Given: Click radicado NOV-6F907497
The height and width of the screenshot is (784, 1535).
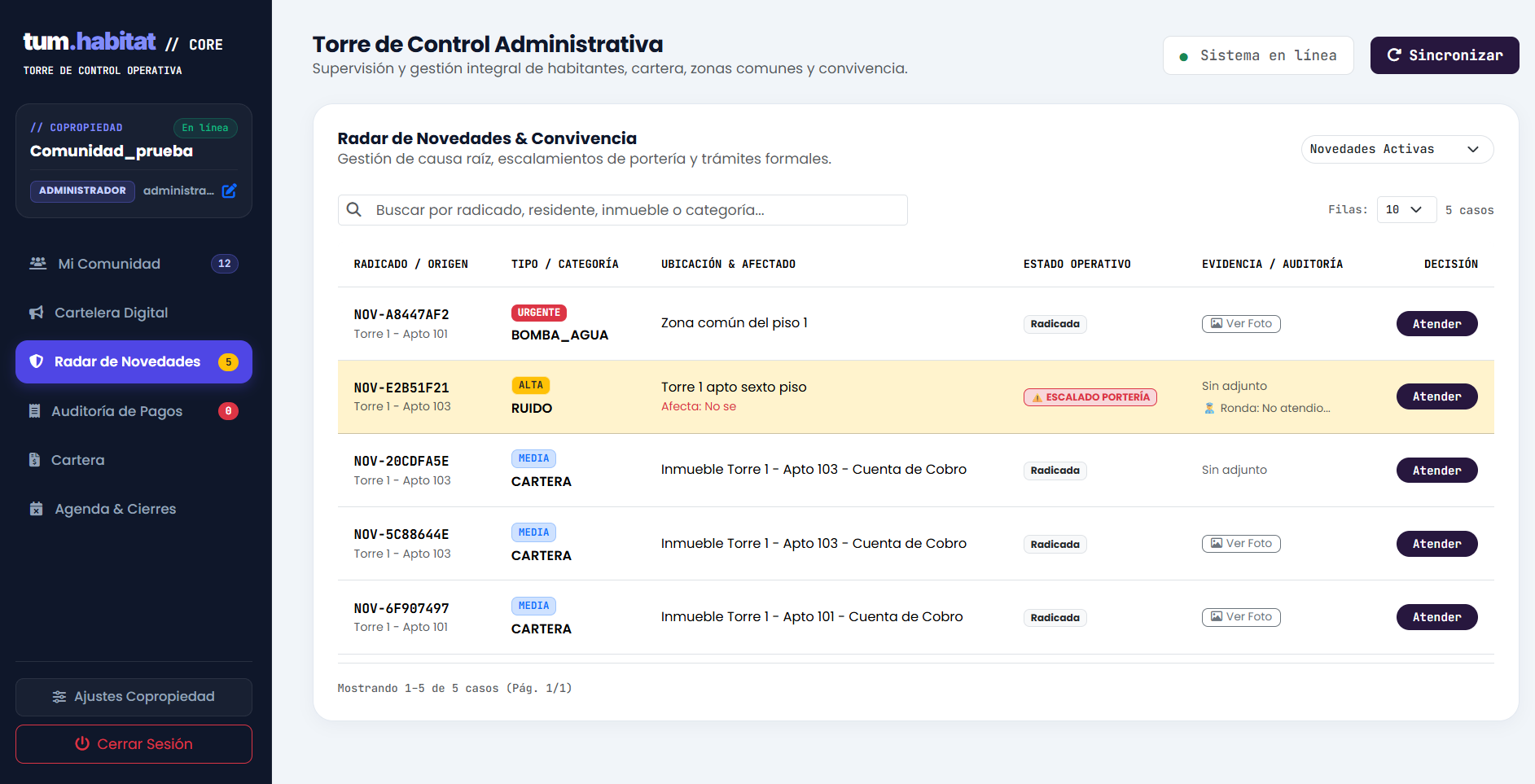Looking at the screenshot, I should pyautogui.click(x=401, y=608).
